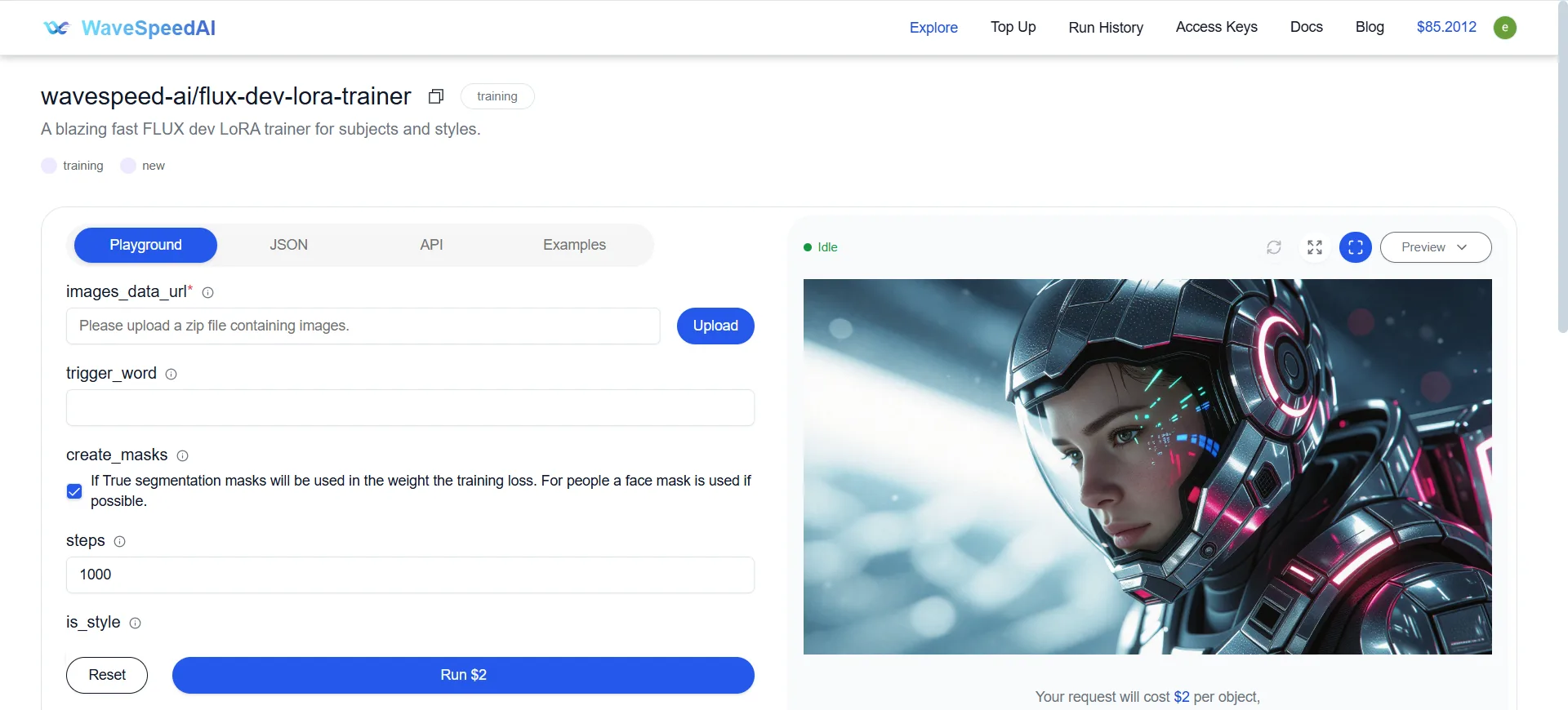Viewport: 1568px width, 710px height.
Task: Open the Preview dropdown
Action: 1436,247
